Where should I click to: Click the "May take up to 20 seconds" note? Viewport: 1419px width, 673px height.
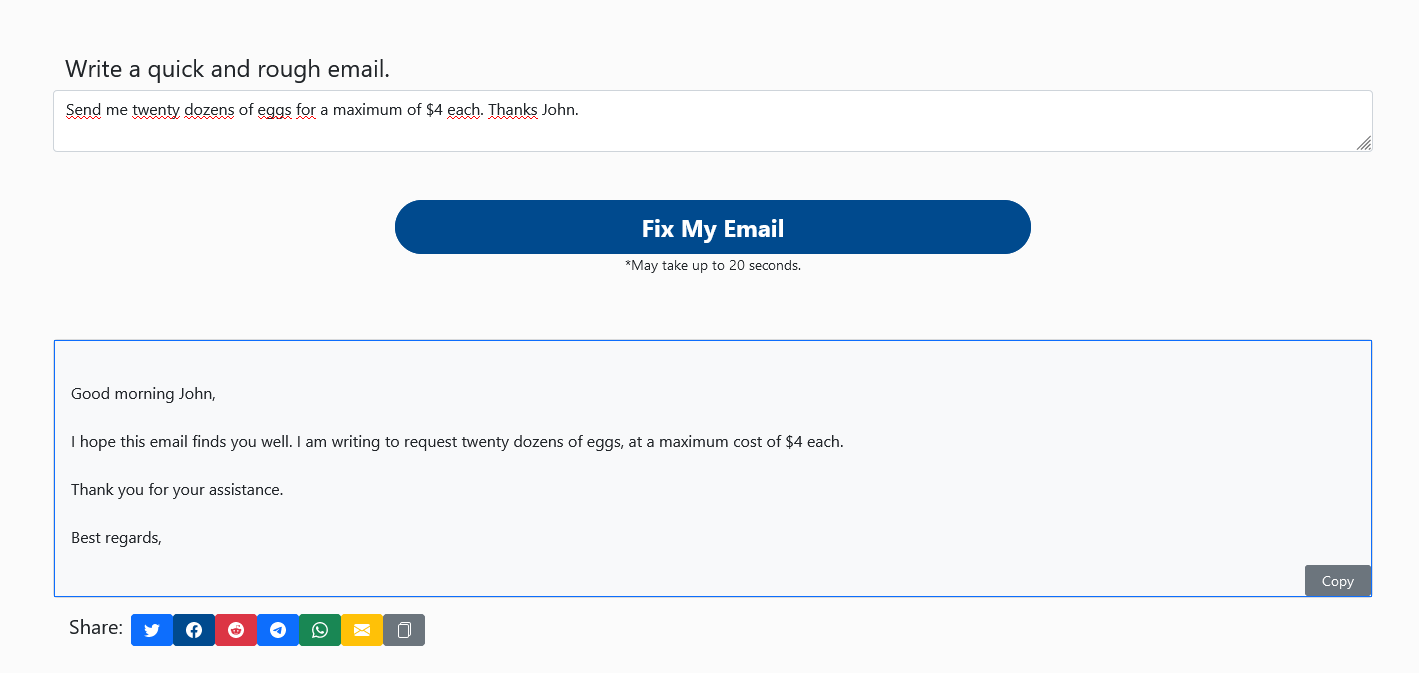[x=713, y=266]
